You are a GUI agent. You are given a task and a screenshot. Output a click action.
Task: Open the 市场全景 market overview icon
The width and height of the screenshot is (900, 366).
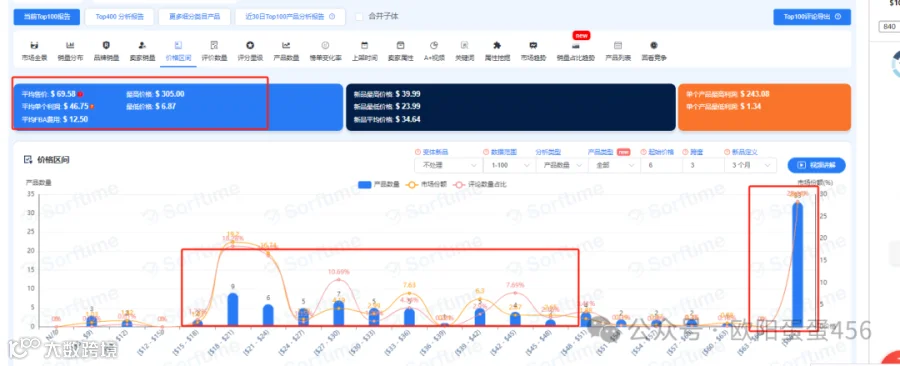(x=34, y=45)
